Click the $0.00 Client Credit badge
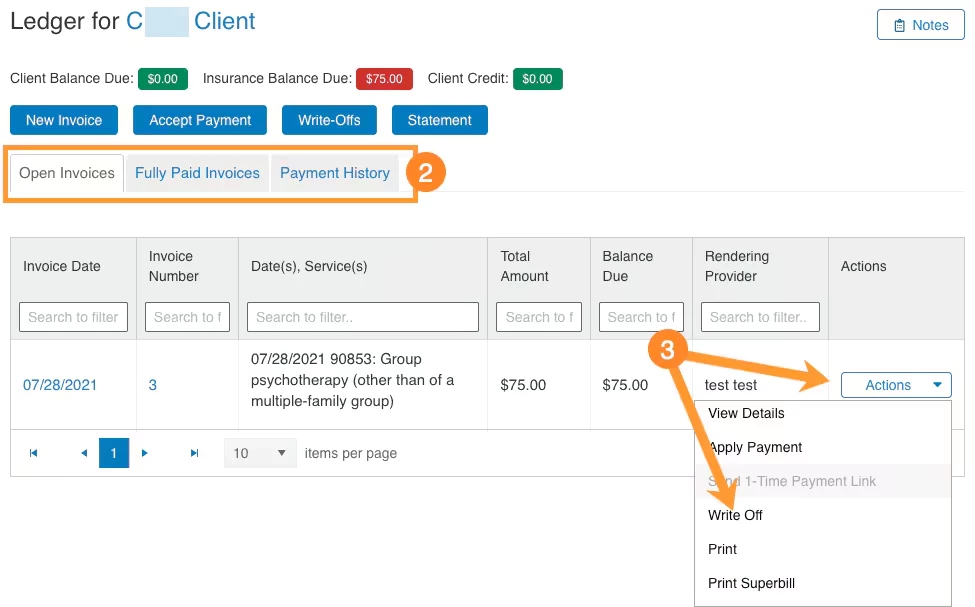Image resolution: width=975 pixels, height=607 pixels. (x=537, y=79)
